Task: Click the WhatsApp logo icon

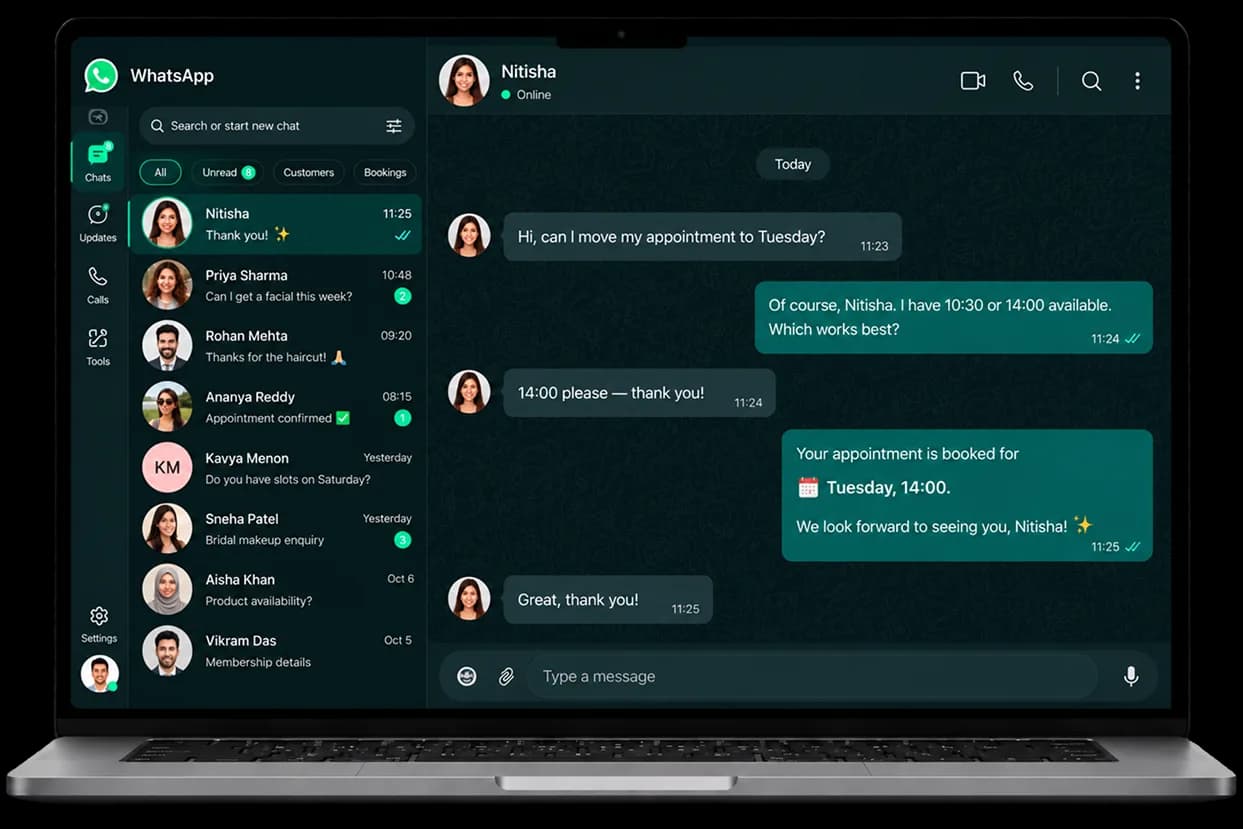Action: [x=101, y=76]
